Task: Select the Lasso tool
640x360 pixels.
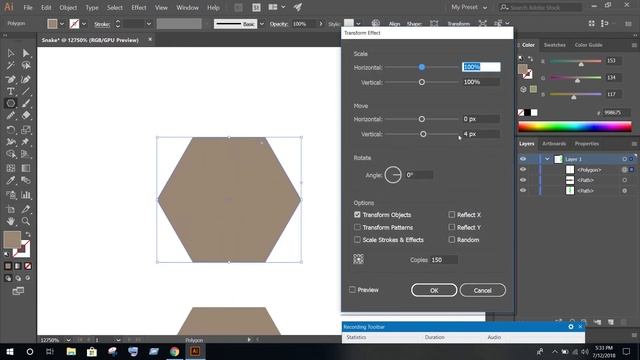Action: point(26,65)
